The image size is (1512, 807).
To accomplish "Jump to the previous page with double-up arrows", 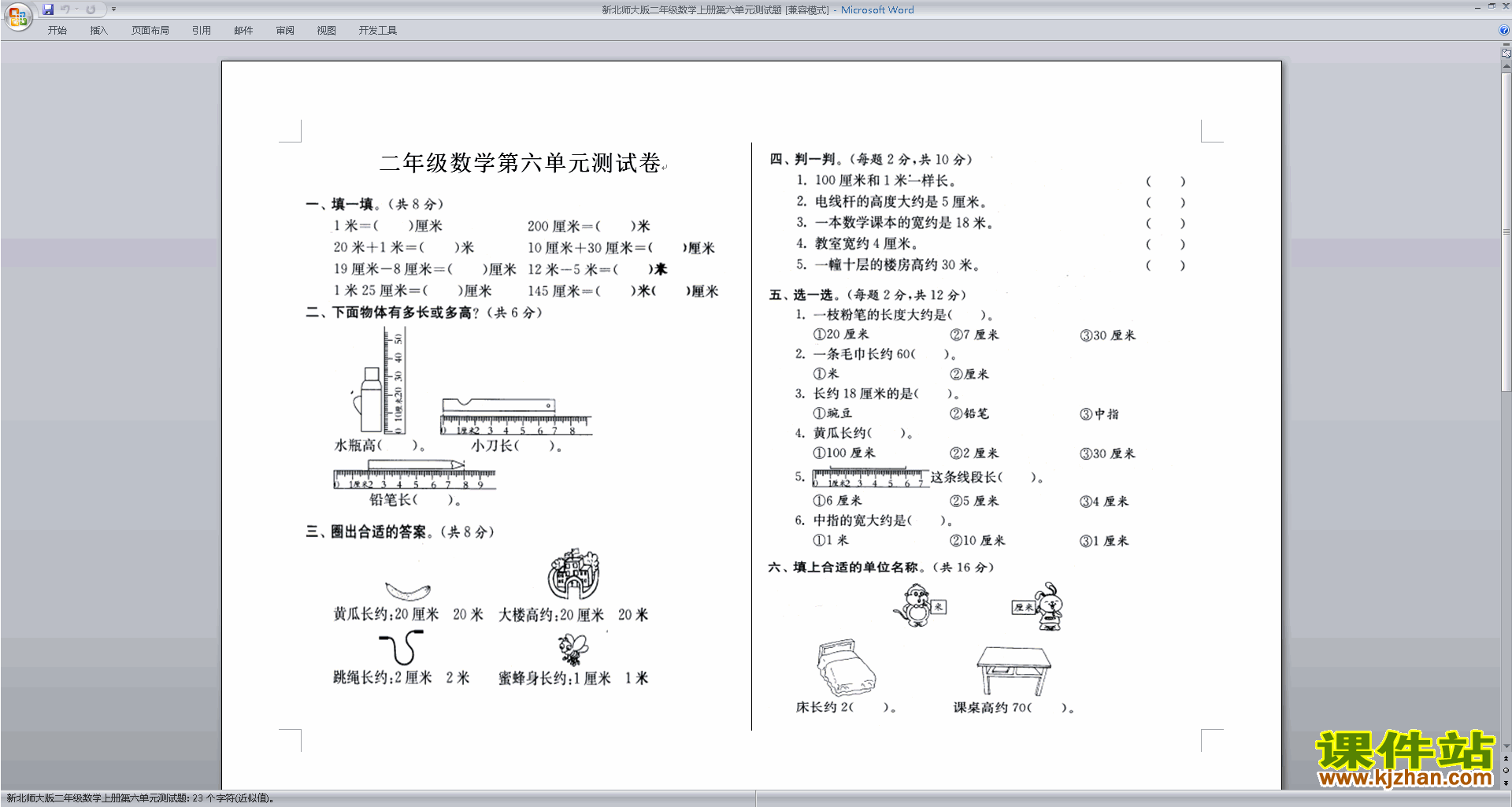I will [1506, 759].
